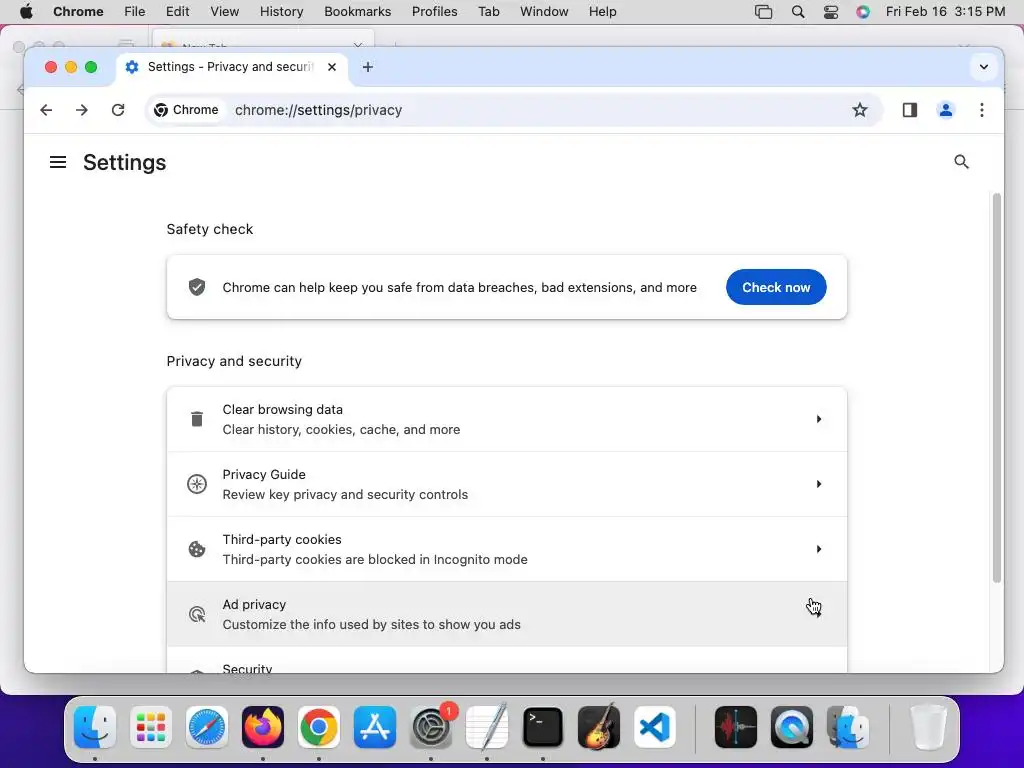Screen dimensions: 1024x768
Task: Click the Ad privacy icon
Action: point(197,614)
